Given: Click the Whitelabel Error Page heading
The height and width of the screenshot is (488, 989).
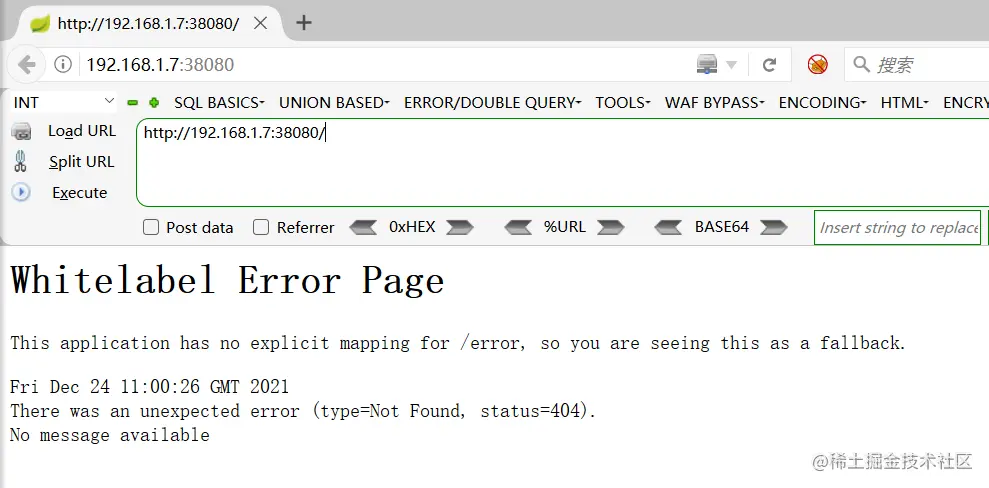Looking at the screenshot, I should click(x=228, y=279).
